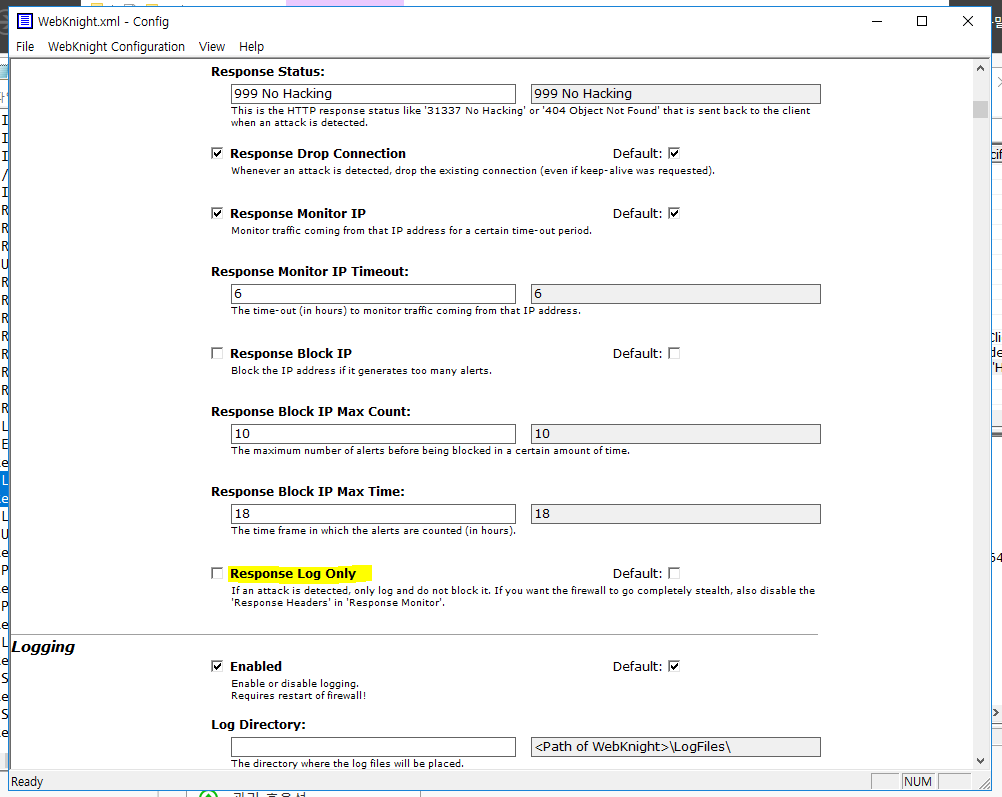Viewport: 1002px width, 797px height.
Task: Click the scroll up arrow of settings pane
Action: pos(980,68)
